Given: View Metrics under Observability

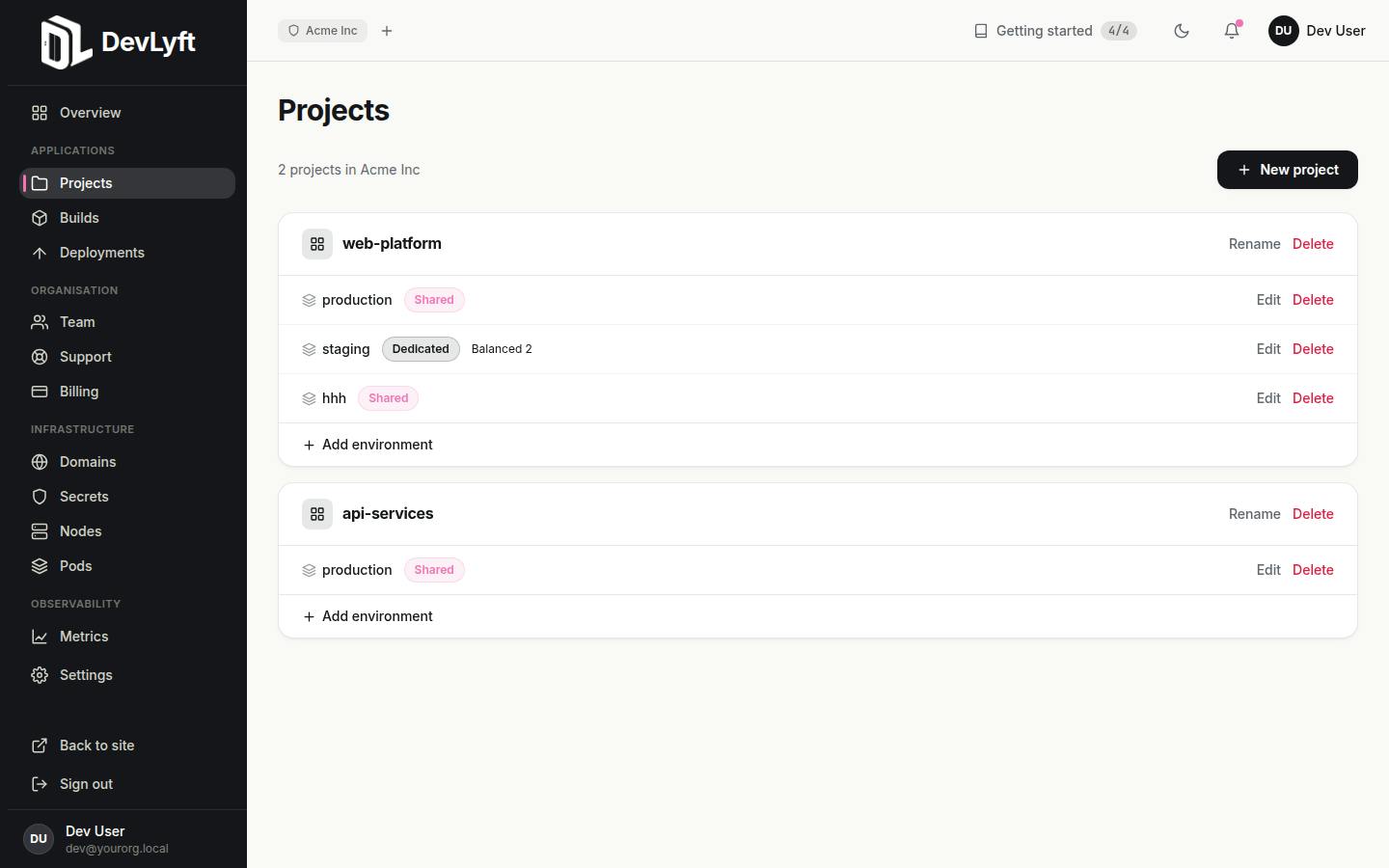Looking at the screenshot, I should click(x=127, y=637).
